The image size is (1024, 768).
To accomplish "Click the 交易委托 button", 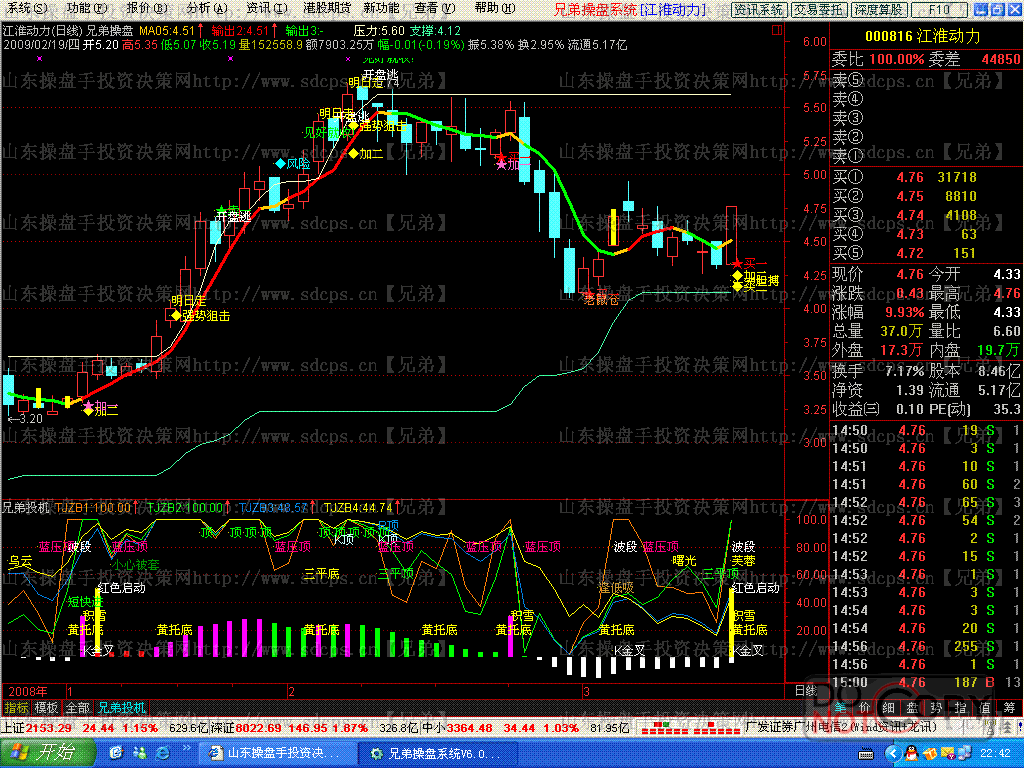I will click(819, 9).
